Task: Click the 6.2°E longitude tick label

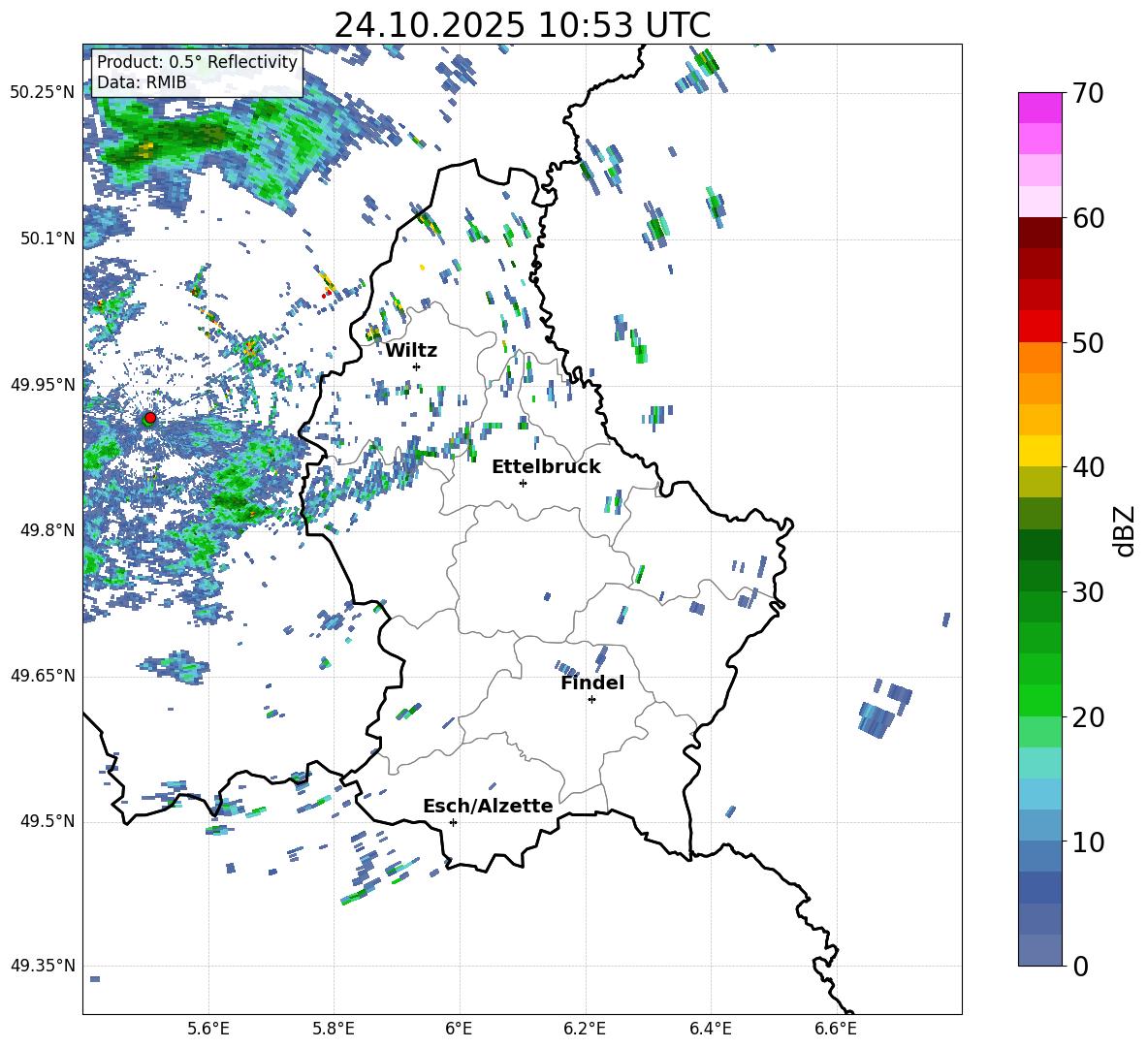Action: click(x=585, y=1029)
